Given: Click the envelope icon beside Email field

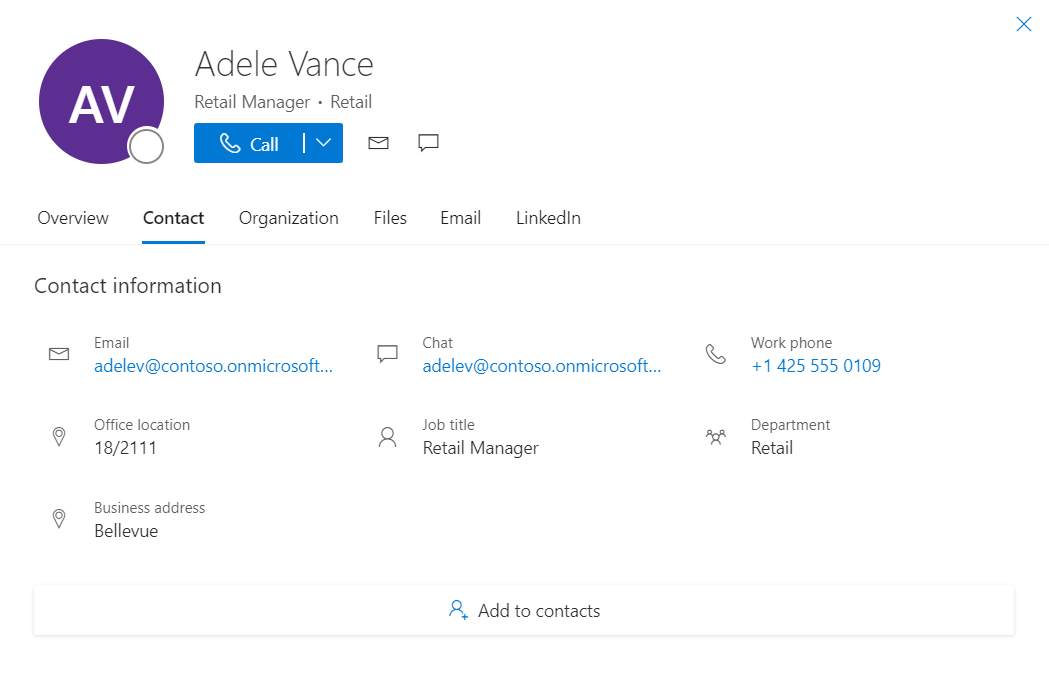Looking at the screenshot, I should 59,354.
